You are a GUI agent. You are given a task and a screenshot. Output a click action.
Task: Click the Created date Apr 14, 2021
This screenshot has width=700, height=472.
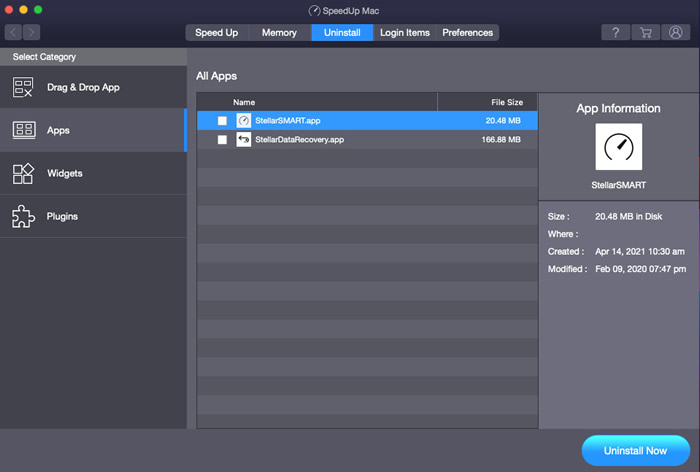coord(640,251)
